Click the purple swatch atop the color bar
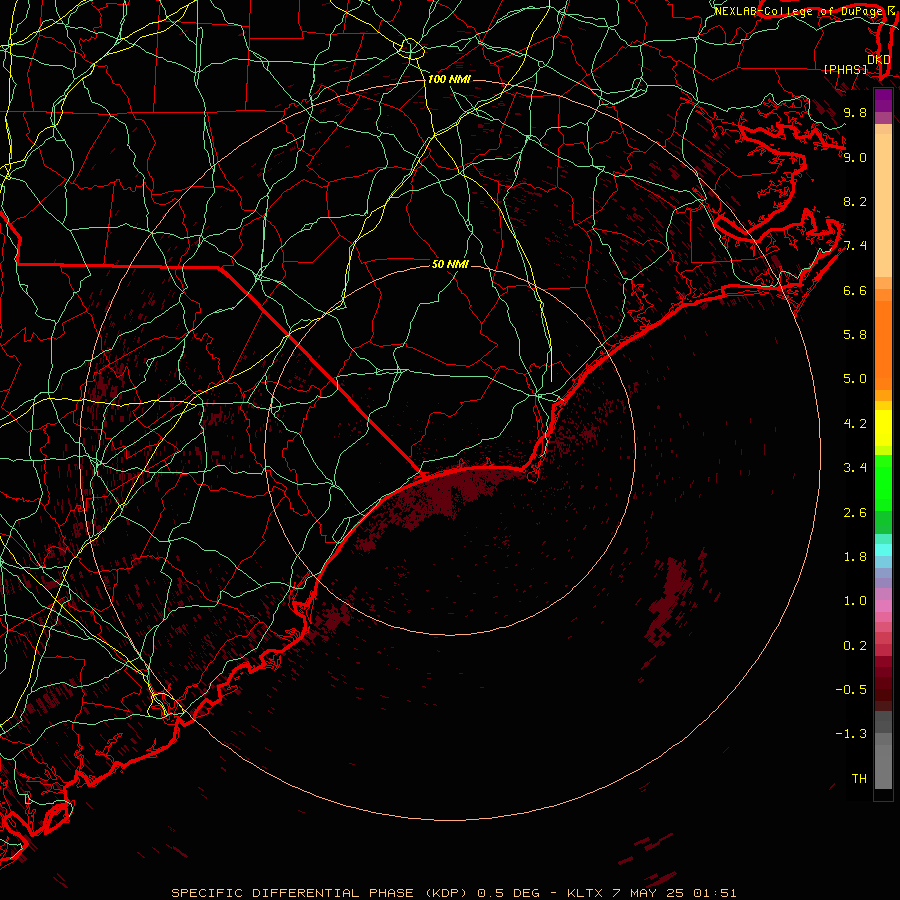 (883, 100)
